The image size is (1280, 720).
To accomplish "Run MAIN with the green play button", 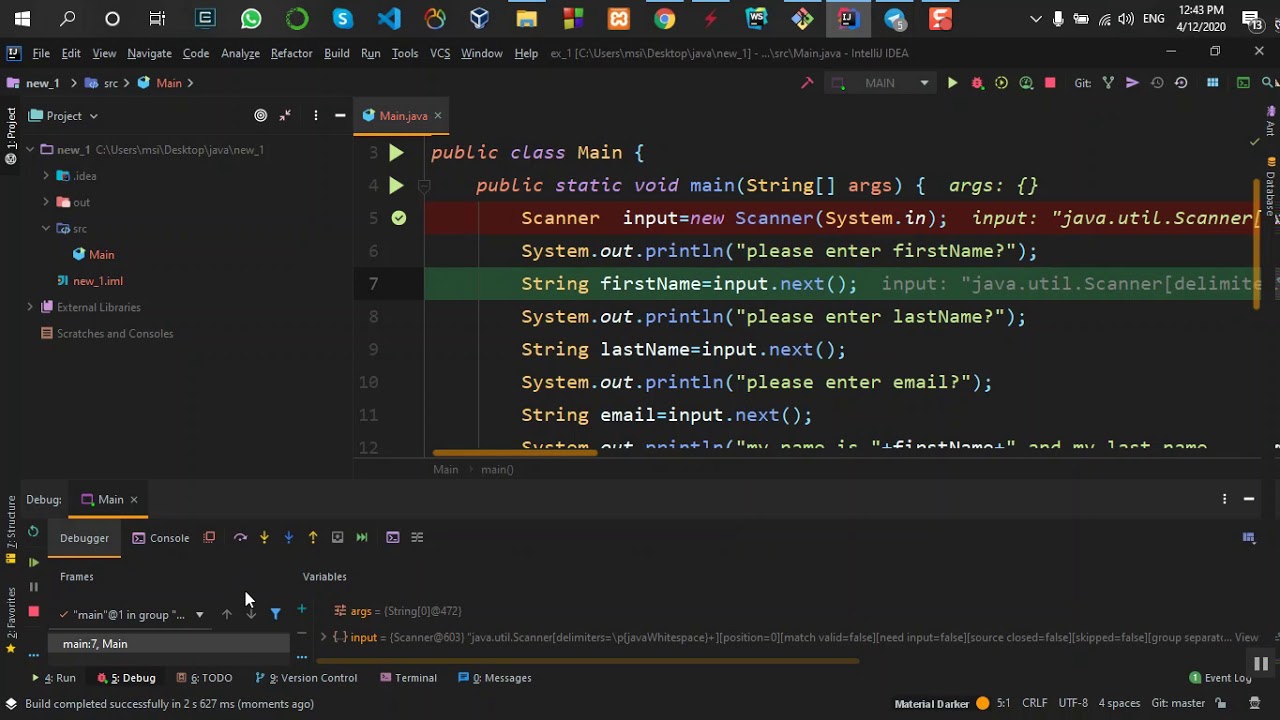I will (952, 83).
